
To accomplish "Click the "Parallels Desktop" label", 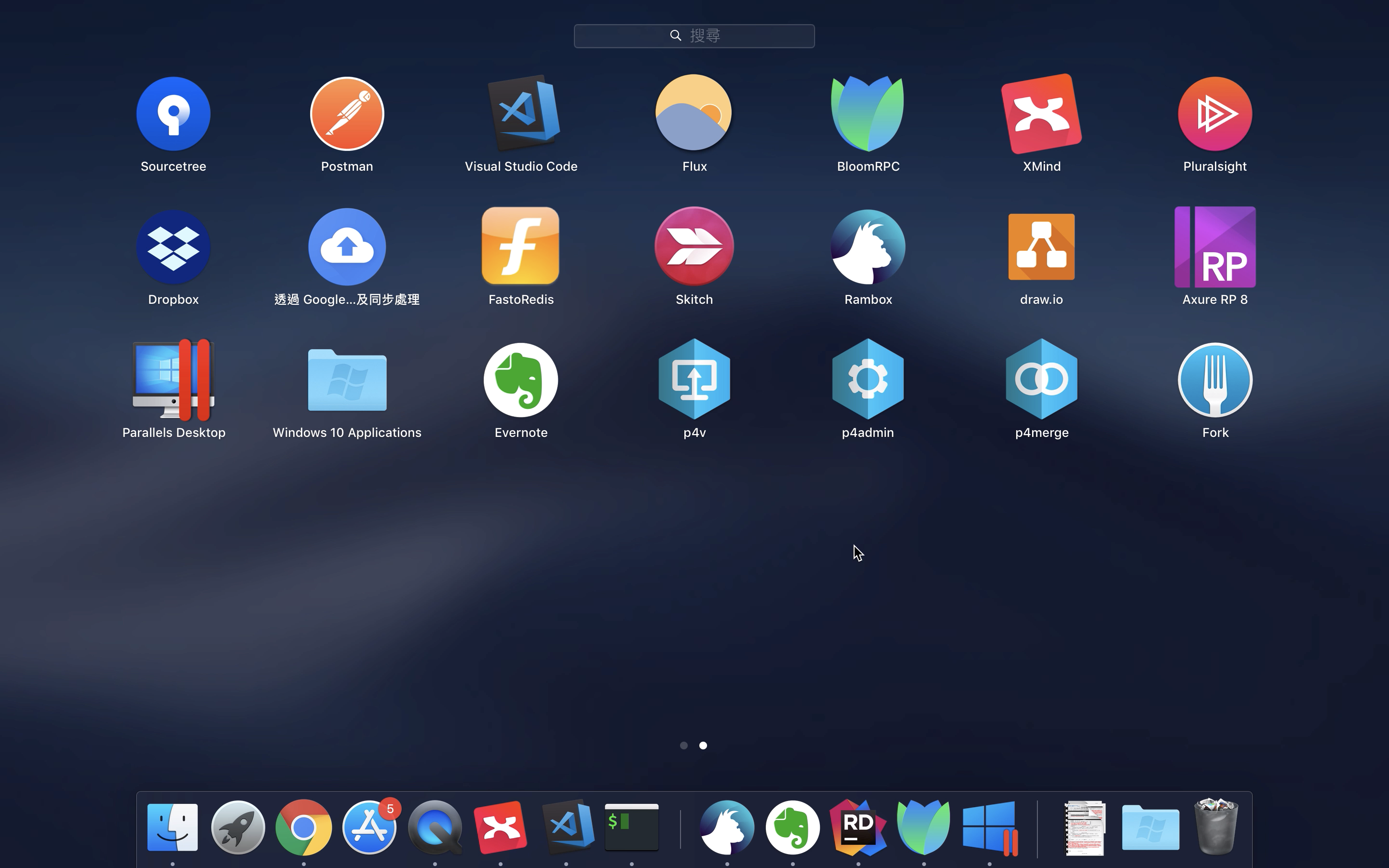I will tap(173, 433).
